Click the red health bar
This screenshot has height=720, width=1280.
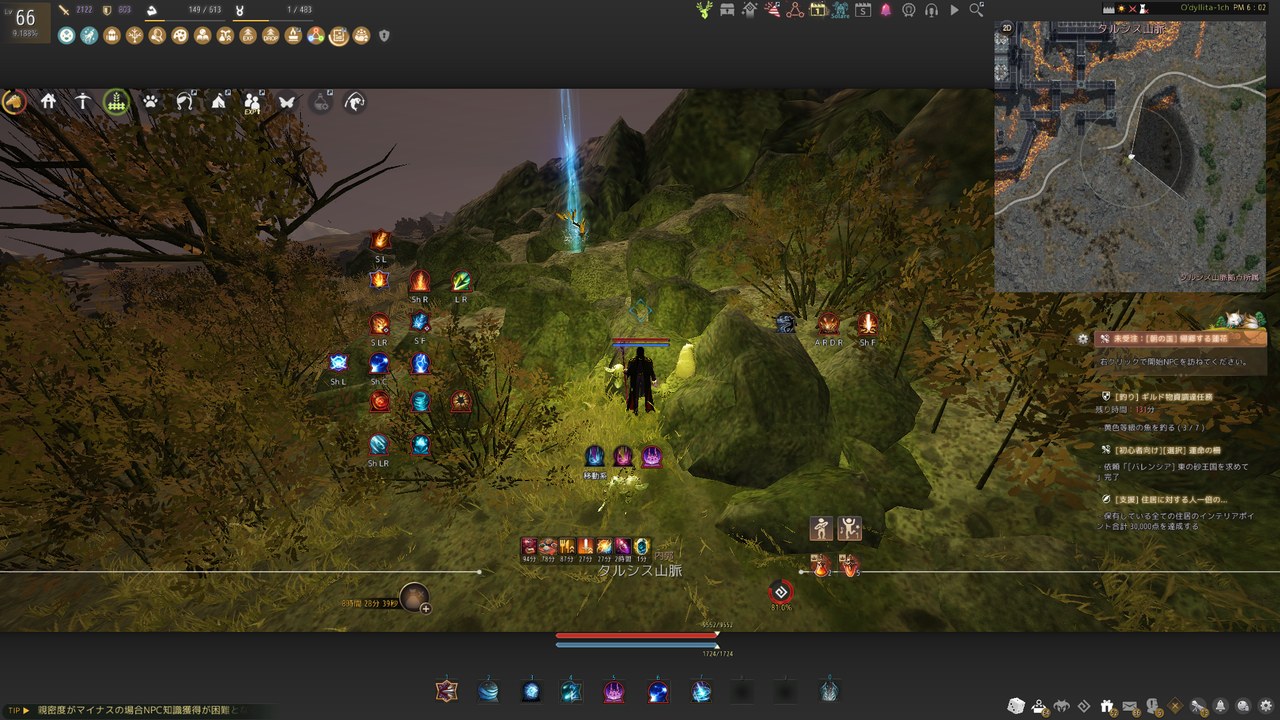click(x=637, y=635)
